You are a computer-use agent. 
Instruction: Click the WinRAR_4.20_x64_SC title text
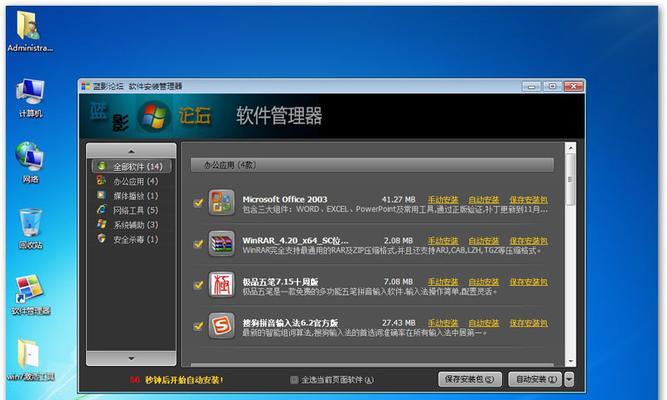point(295,240)
